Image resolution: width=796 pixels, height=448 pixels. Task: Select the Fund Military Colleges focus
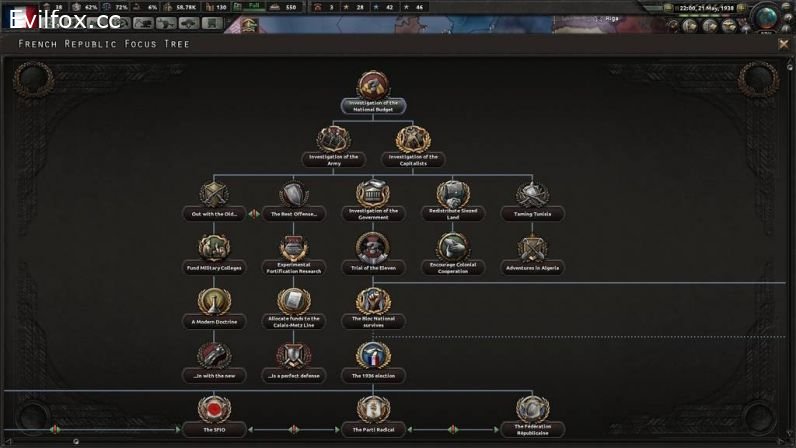[x=213, y=250]
